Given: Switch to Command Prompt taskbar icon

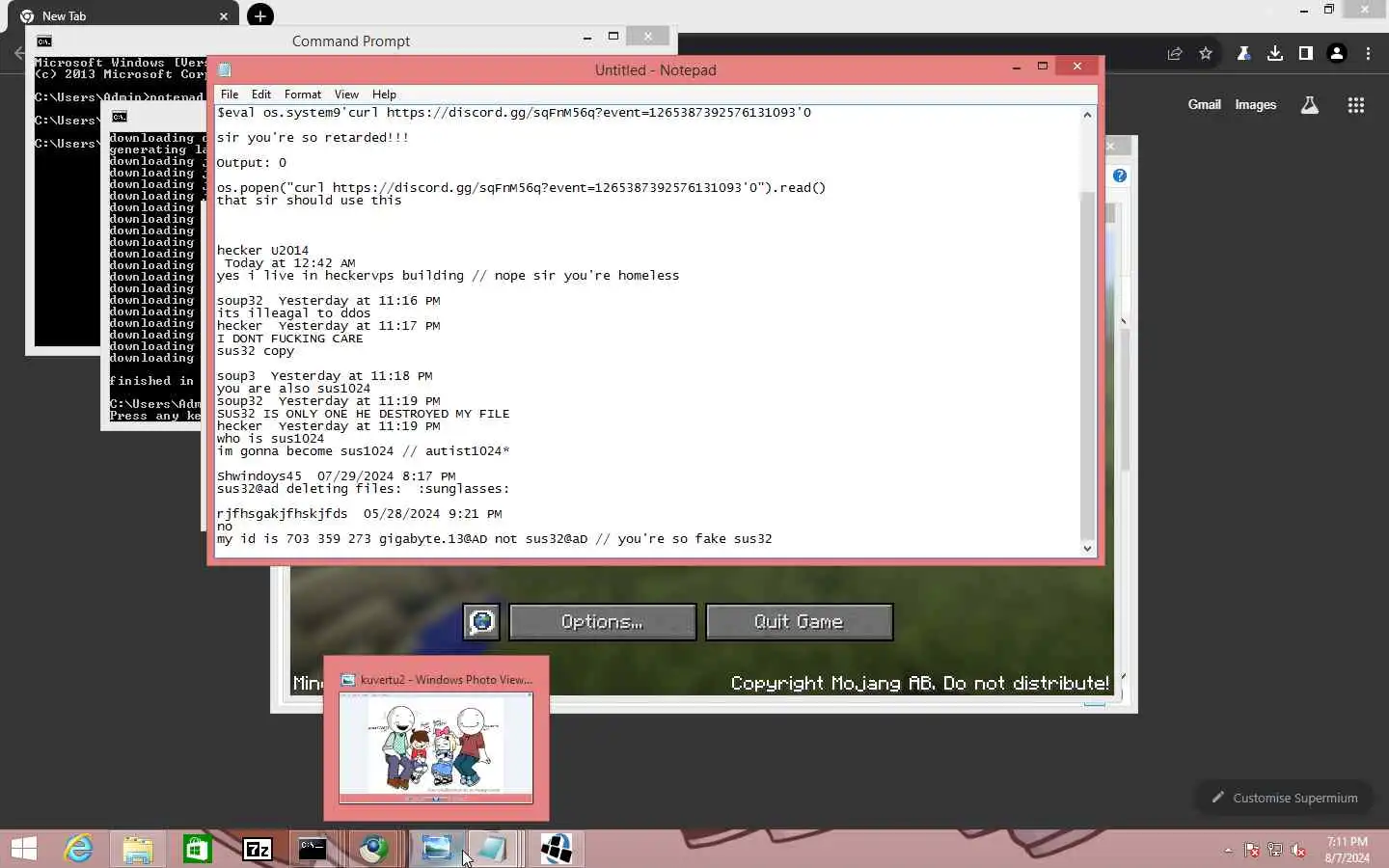Looking at the screenshot, I should pyautogui.click(x=313, y=849).
